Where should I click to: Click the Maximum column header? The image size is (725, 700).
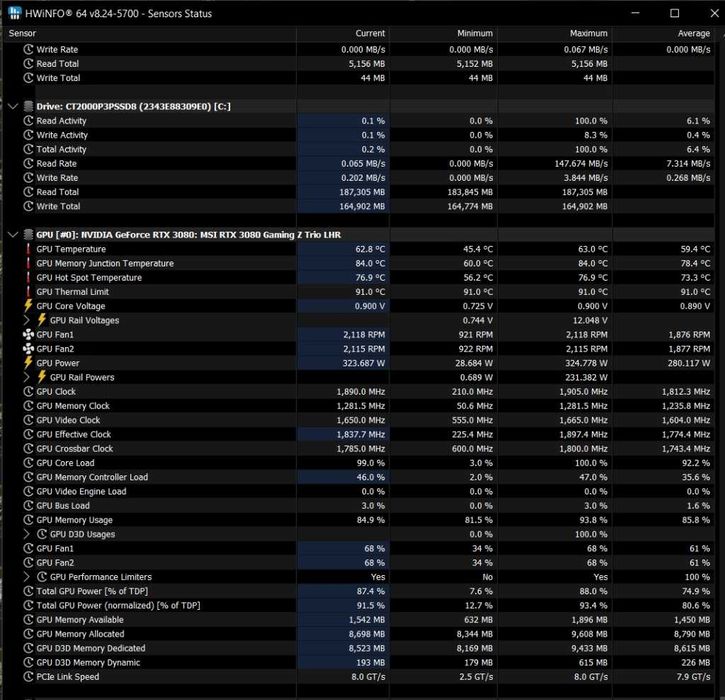pos(555,33)
